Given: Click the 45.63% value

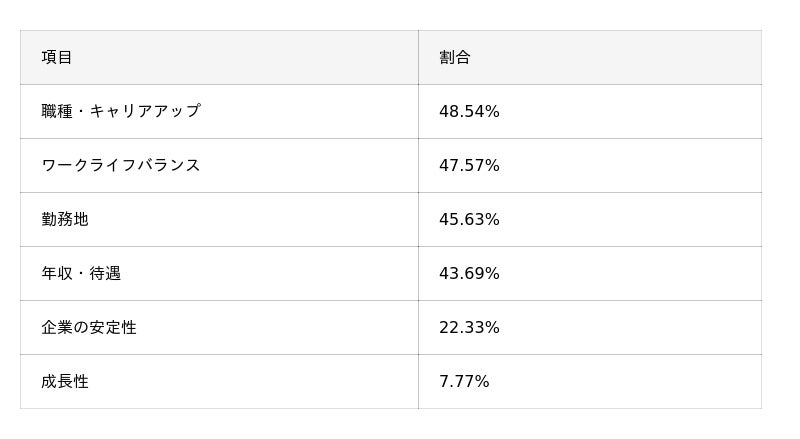Looking at the screenshot, I should tap(469, 219).
